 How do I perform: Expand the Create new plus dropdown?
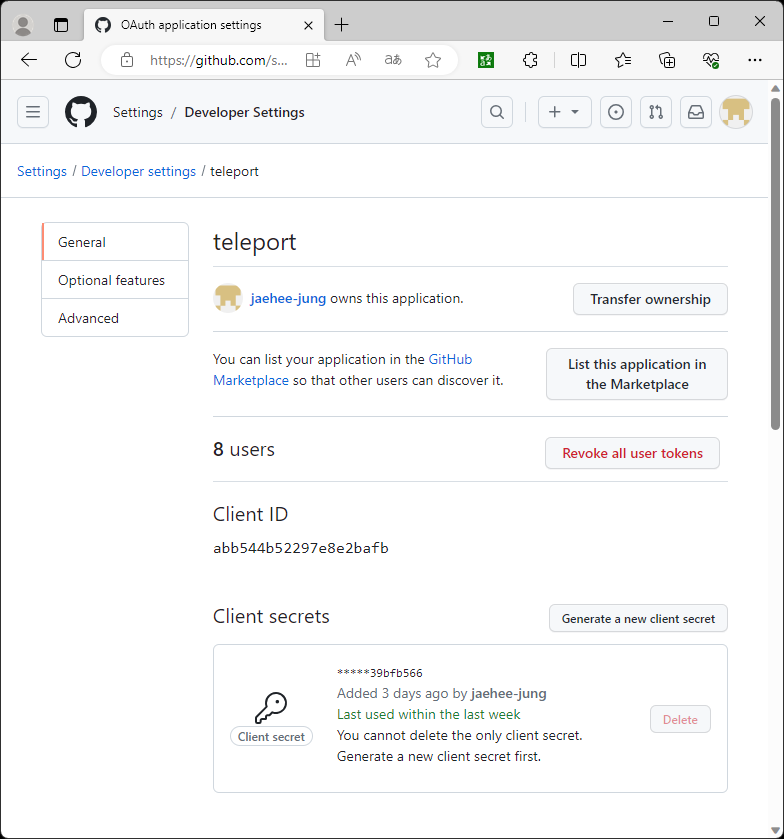coord(564,112)
